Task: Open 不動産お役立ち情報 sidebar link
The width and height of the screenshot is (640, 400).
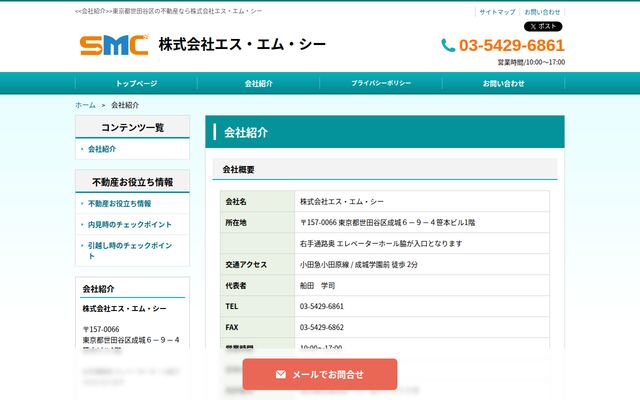Action: coord(120,203)
